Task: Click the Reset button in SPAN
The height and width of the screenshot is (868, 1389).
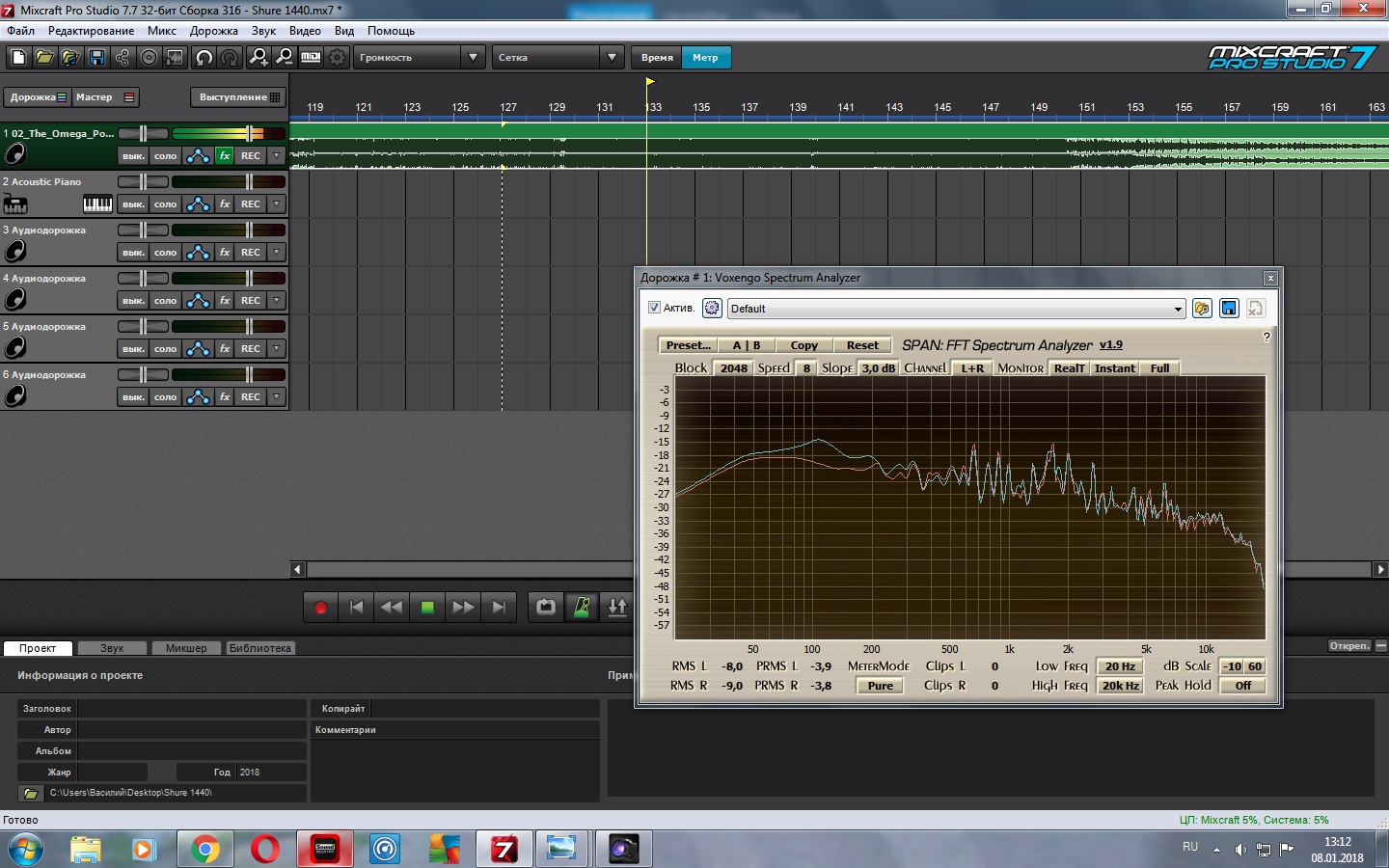Action: pyautogui.click(x=861, y=345)
